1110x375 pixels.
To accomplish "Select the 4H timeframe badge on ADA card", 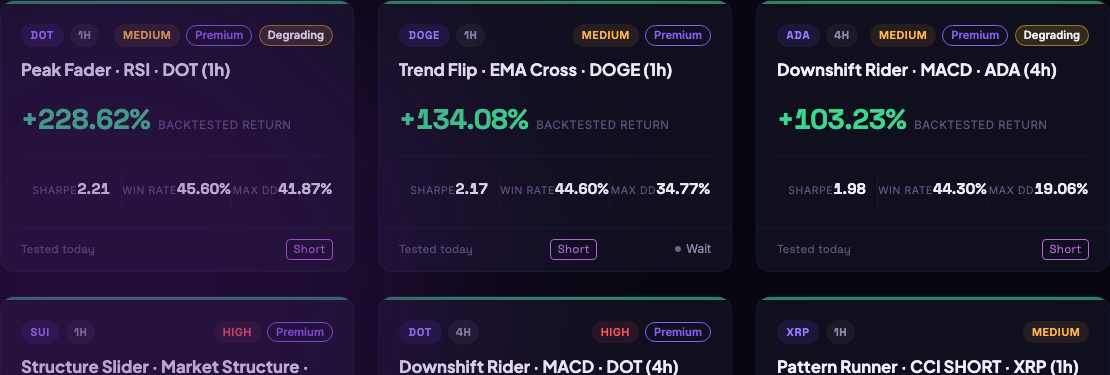I will 842,35.
